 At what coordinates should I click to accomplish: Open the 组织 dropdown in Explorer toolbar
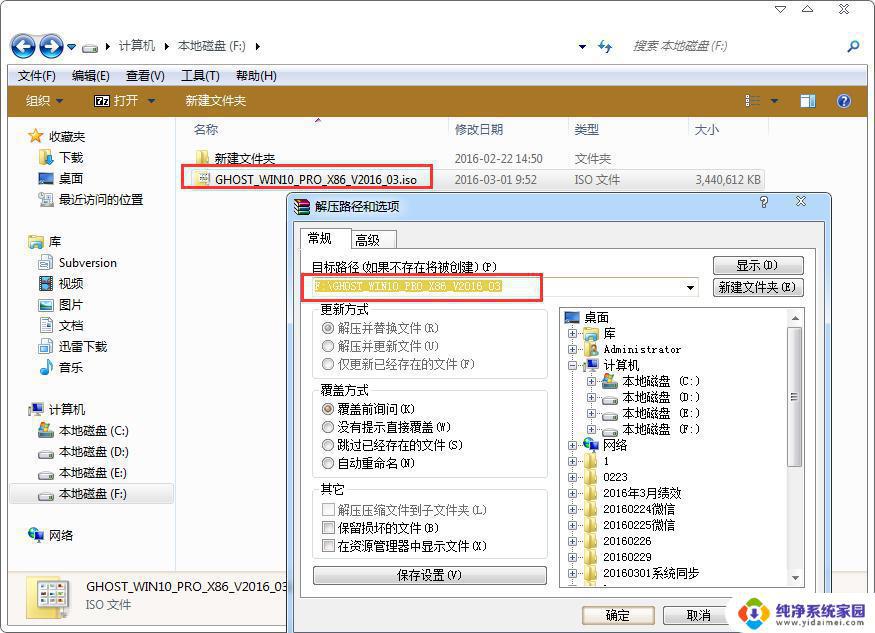pos(45,101)
